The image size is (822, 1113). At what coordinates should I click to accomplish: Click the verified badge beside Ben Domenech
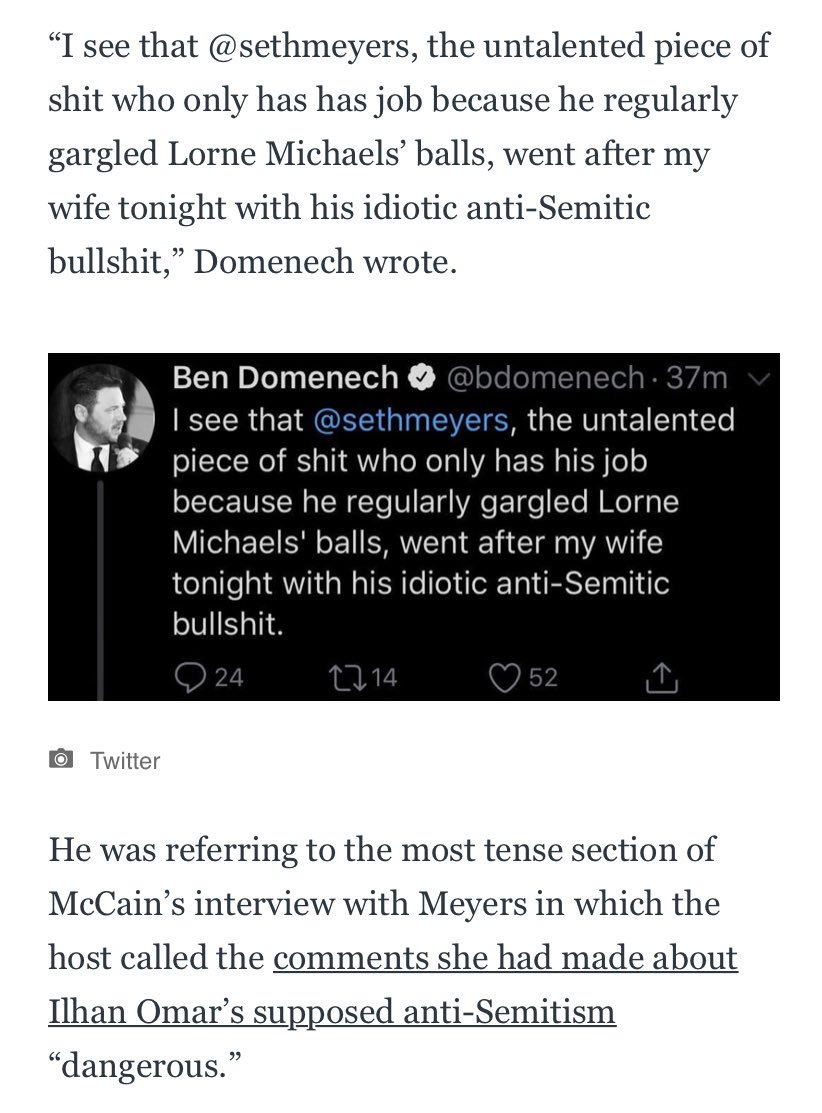click(x=422, y=378)
